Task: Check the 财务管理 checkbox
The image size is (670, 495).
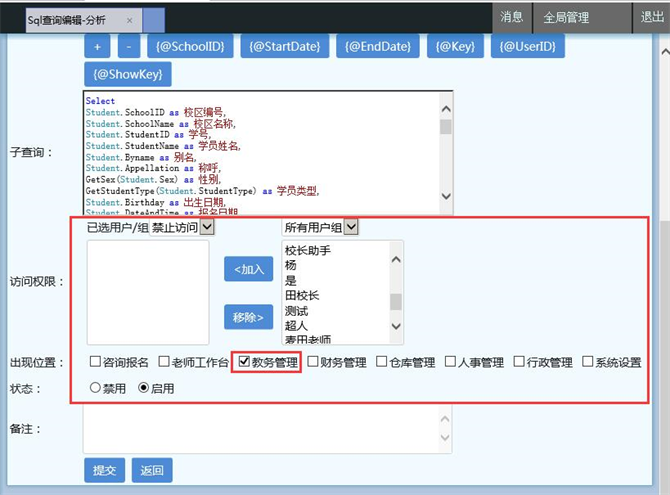Action: tap(313, 362)
